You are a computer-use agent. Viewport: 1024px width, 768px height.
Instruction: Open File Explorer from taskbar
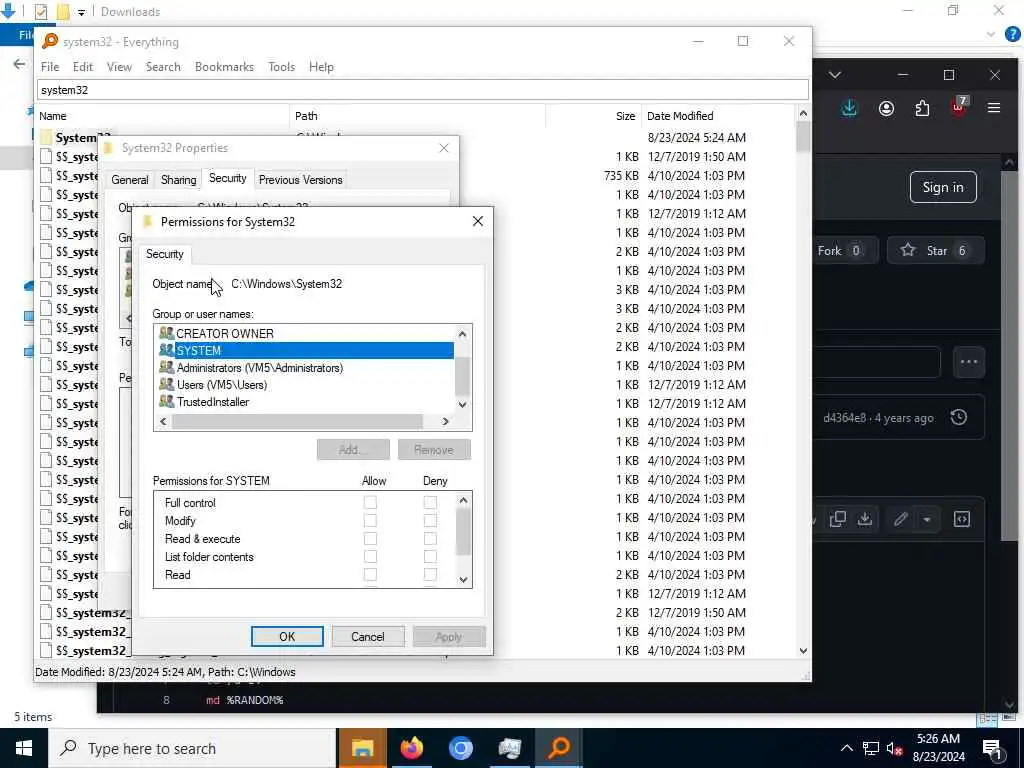pyautogui.click(x=362, y=748)
